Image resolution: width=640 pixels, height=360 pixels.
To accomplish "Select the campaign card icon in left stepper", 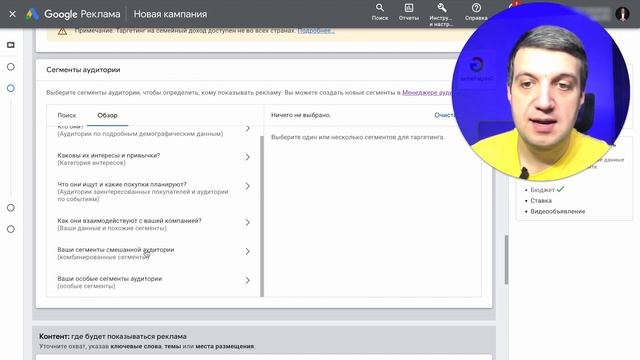I will click(x=11, y=45).
